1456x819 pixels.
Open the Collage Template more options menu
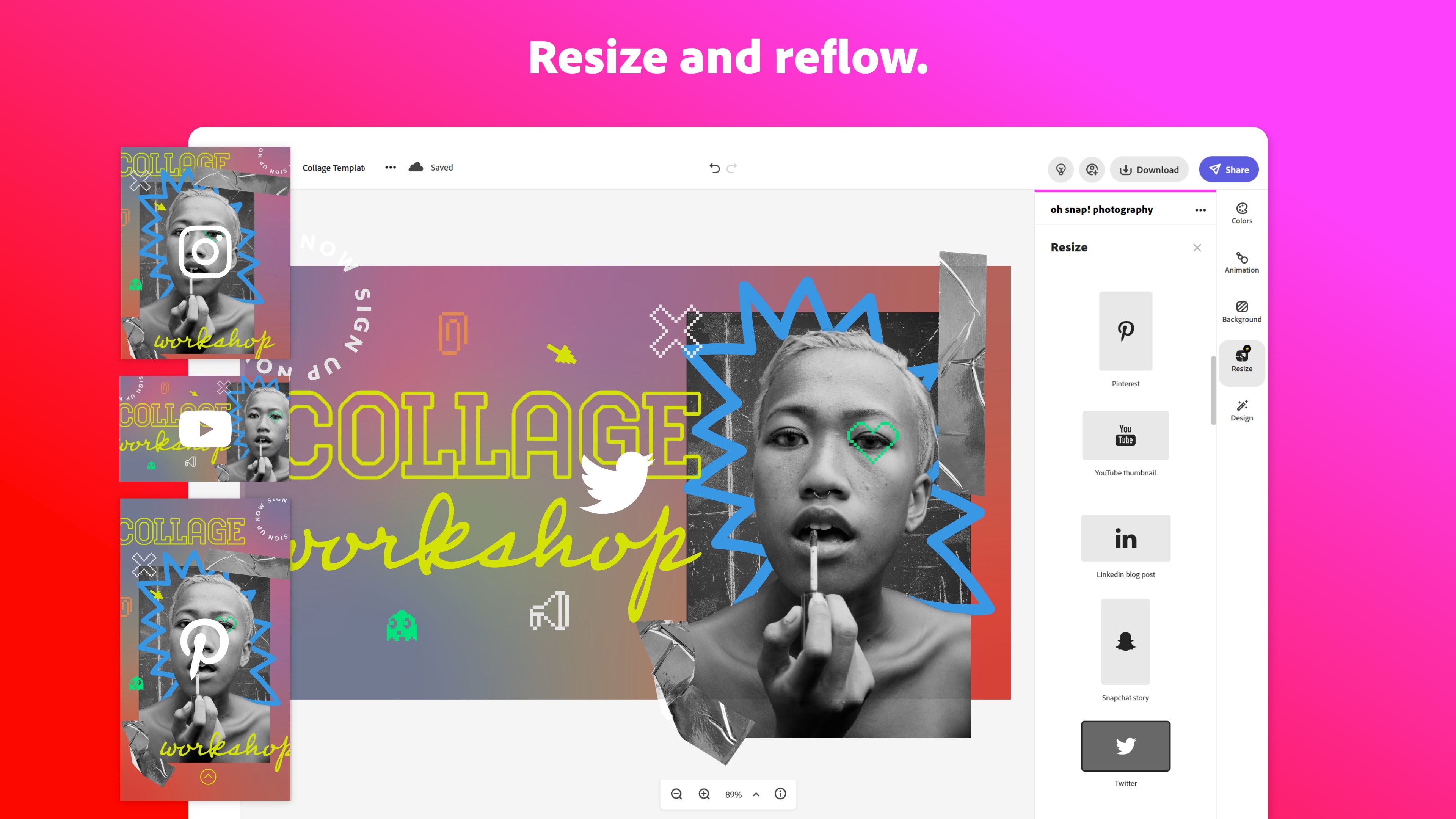pyautogui.click(x=390, y=167)
